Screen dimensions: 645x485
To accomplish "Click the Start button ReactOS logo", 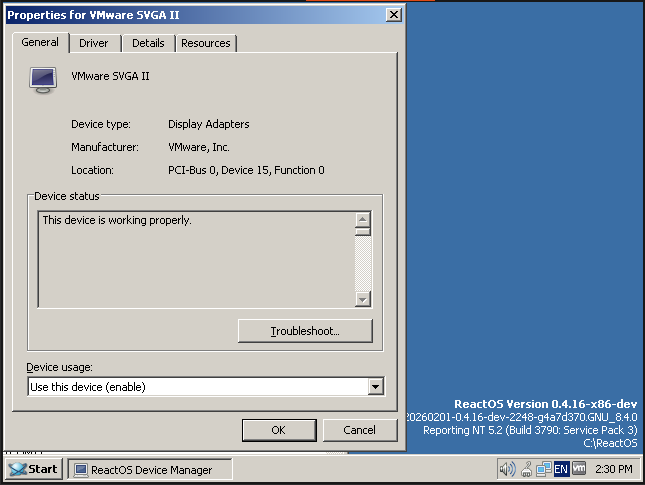I will 18,469.
